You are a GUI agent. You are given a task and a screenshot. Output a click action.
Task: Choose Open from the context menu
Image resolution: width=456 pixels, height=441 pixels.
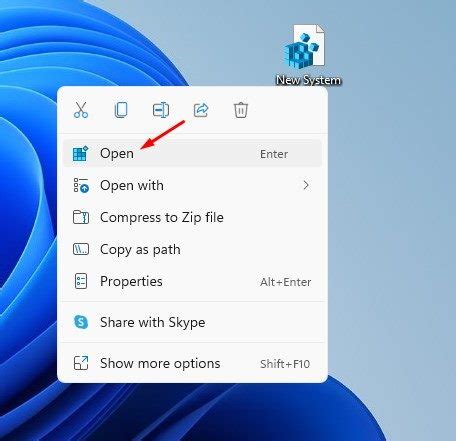tap(192, 154)
